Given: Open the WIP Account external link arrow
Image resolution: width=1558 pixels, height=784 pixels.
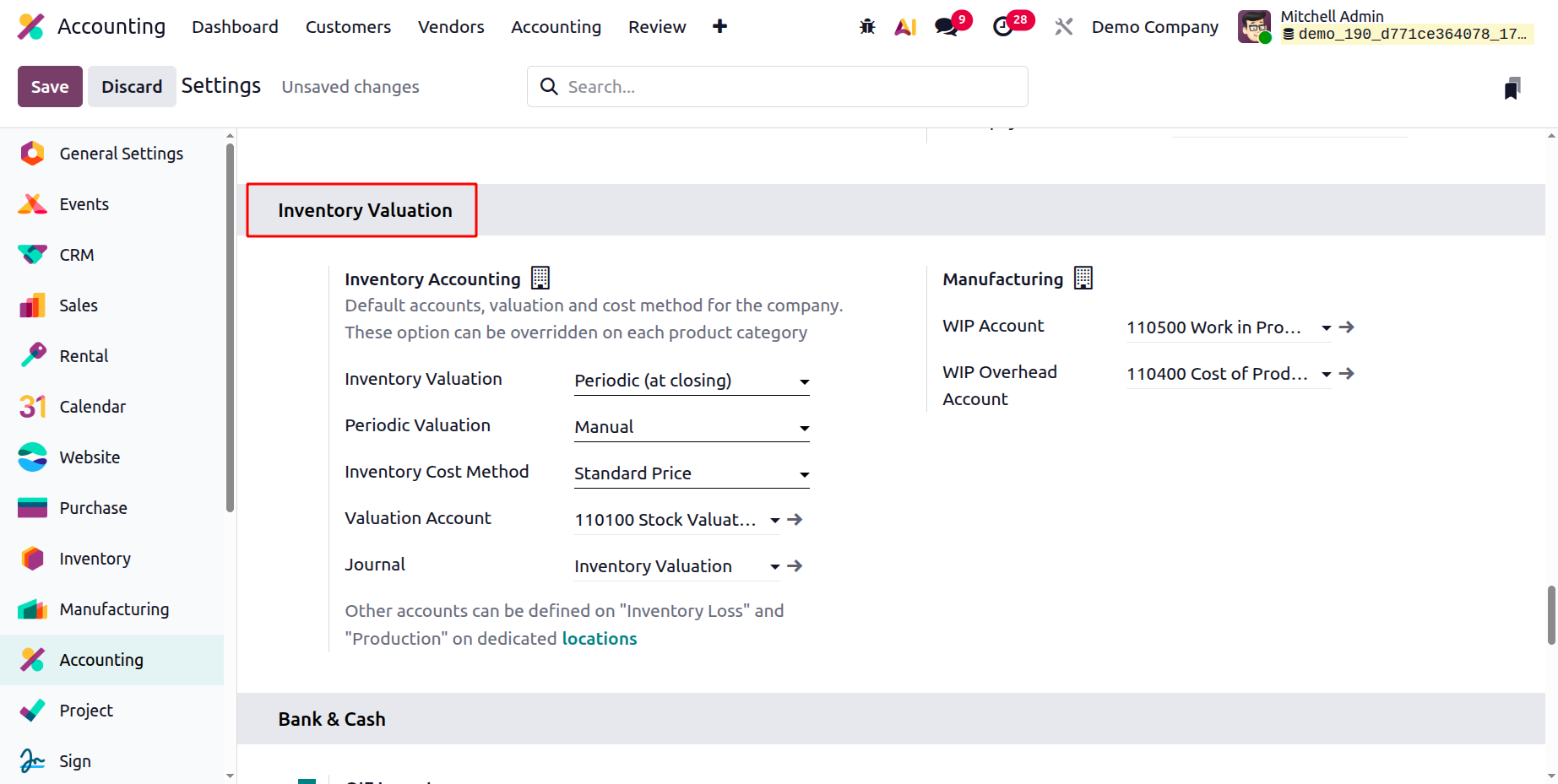Looking at the screenshot, I should (x=1347, y=327).
